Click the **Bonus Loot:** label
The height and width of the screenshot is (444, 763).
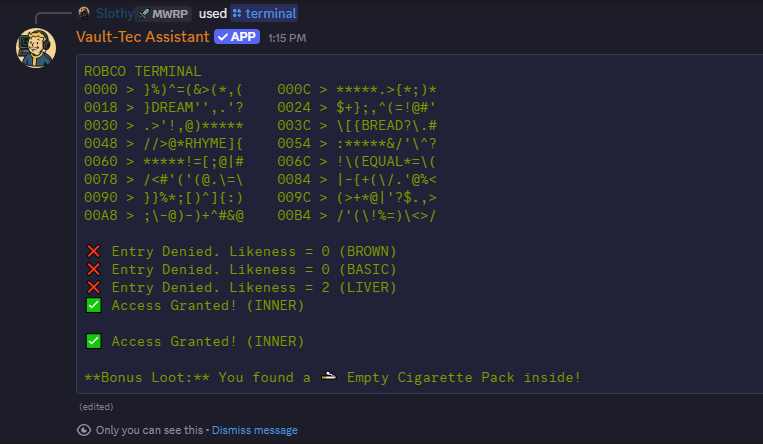pos(146,378)
